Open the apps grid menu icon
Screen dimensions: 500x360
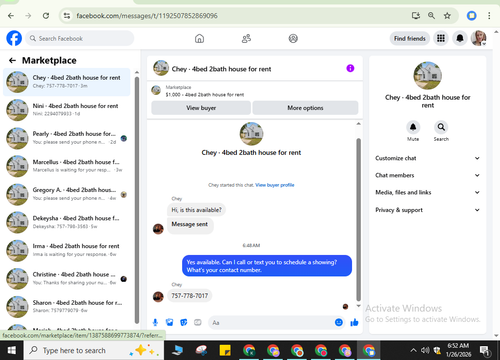click(441, 38)
